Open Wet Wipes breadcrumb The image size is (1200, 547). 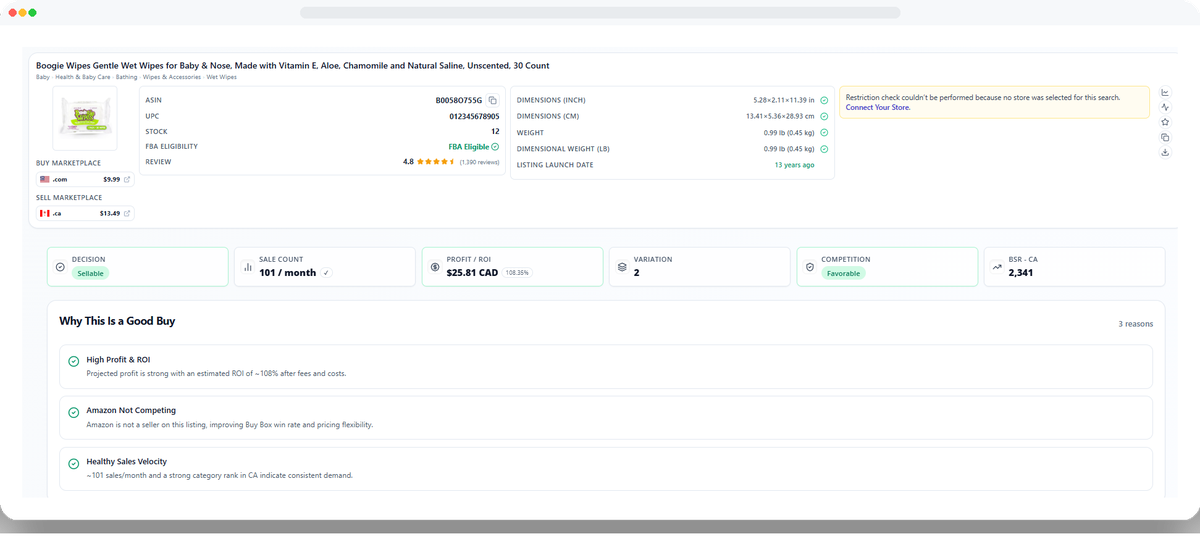[222, 77]
